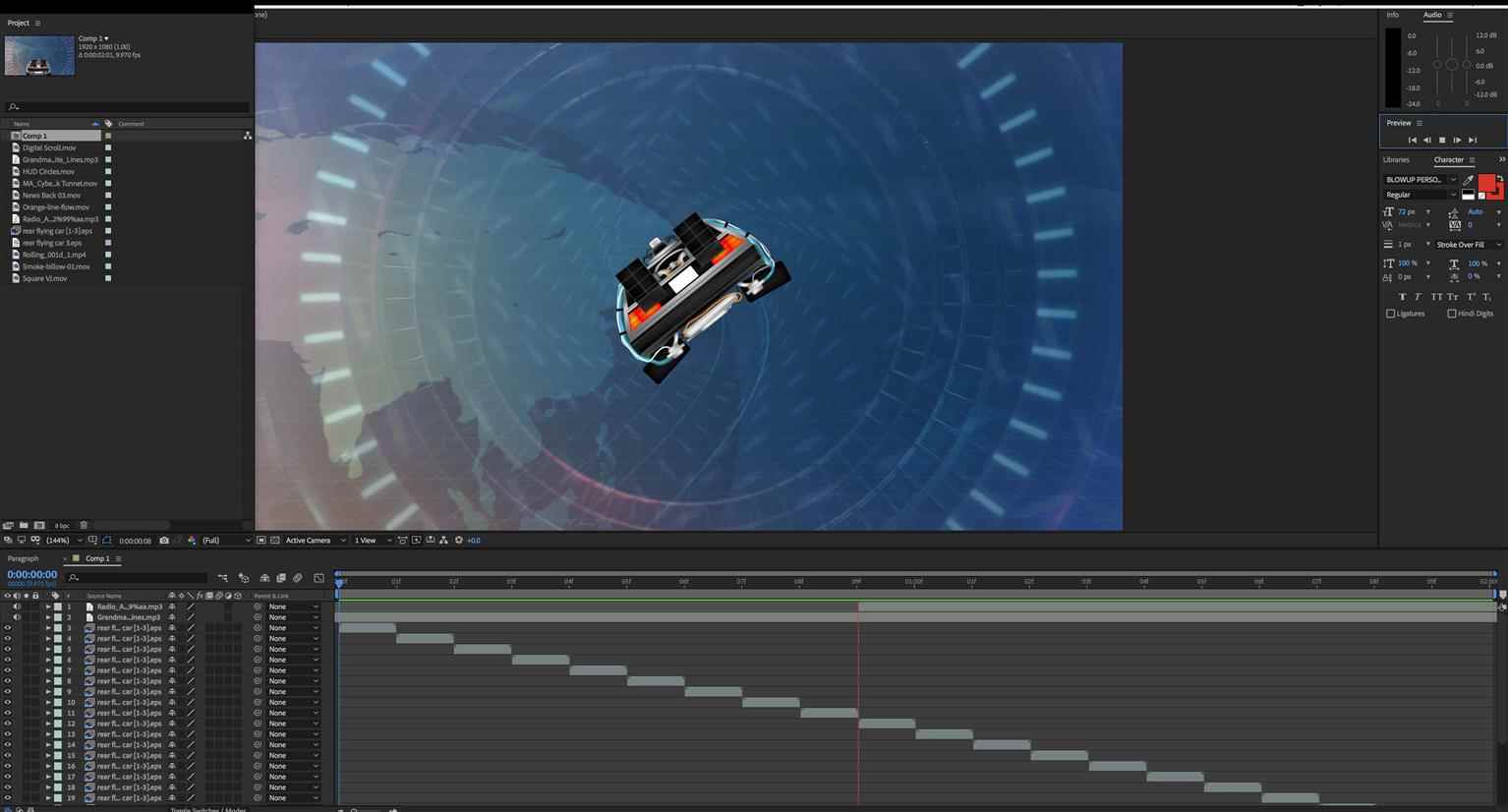Open the magnification (144%) dropdown
This screenshot has width=1508, height=812.
64,540
